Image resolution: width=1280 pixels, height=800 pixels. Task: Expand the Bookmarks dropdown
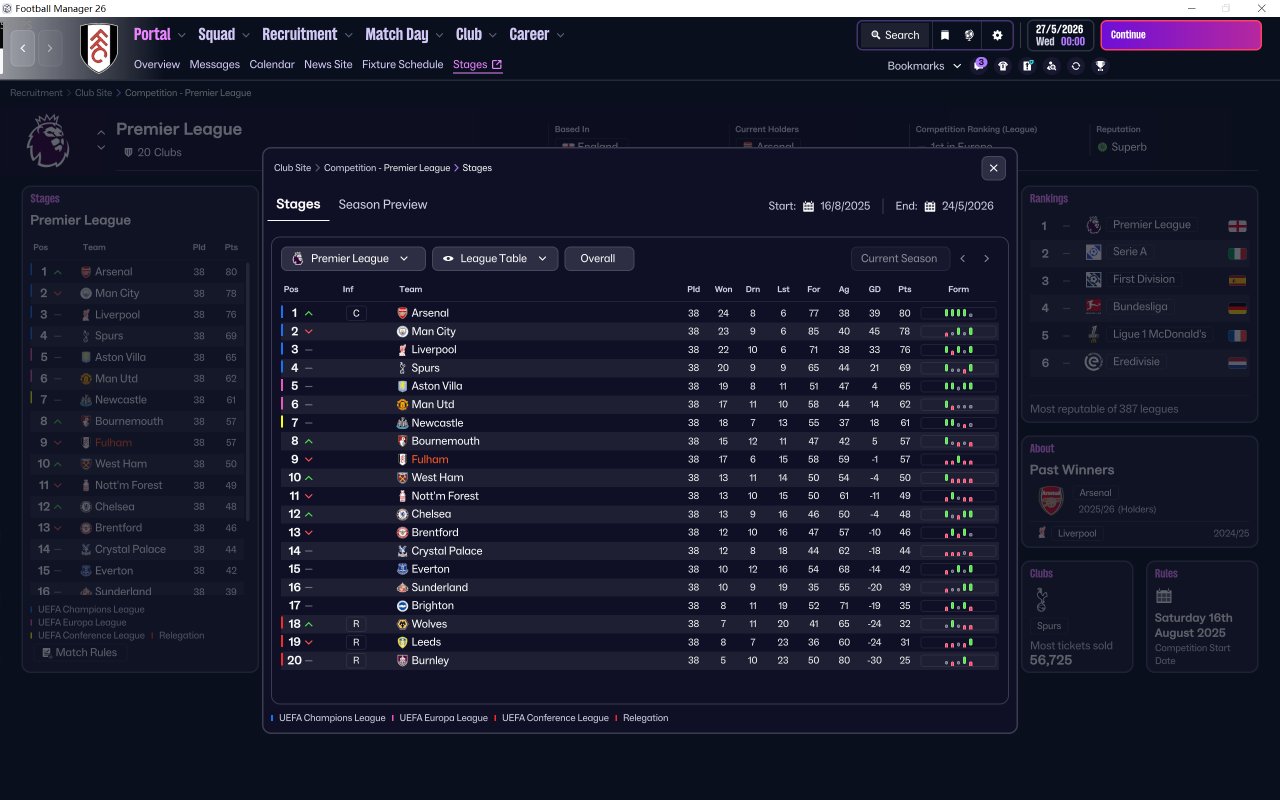[924, 66]
